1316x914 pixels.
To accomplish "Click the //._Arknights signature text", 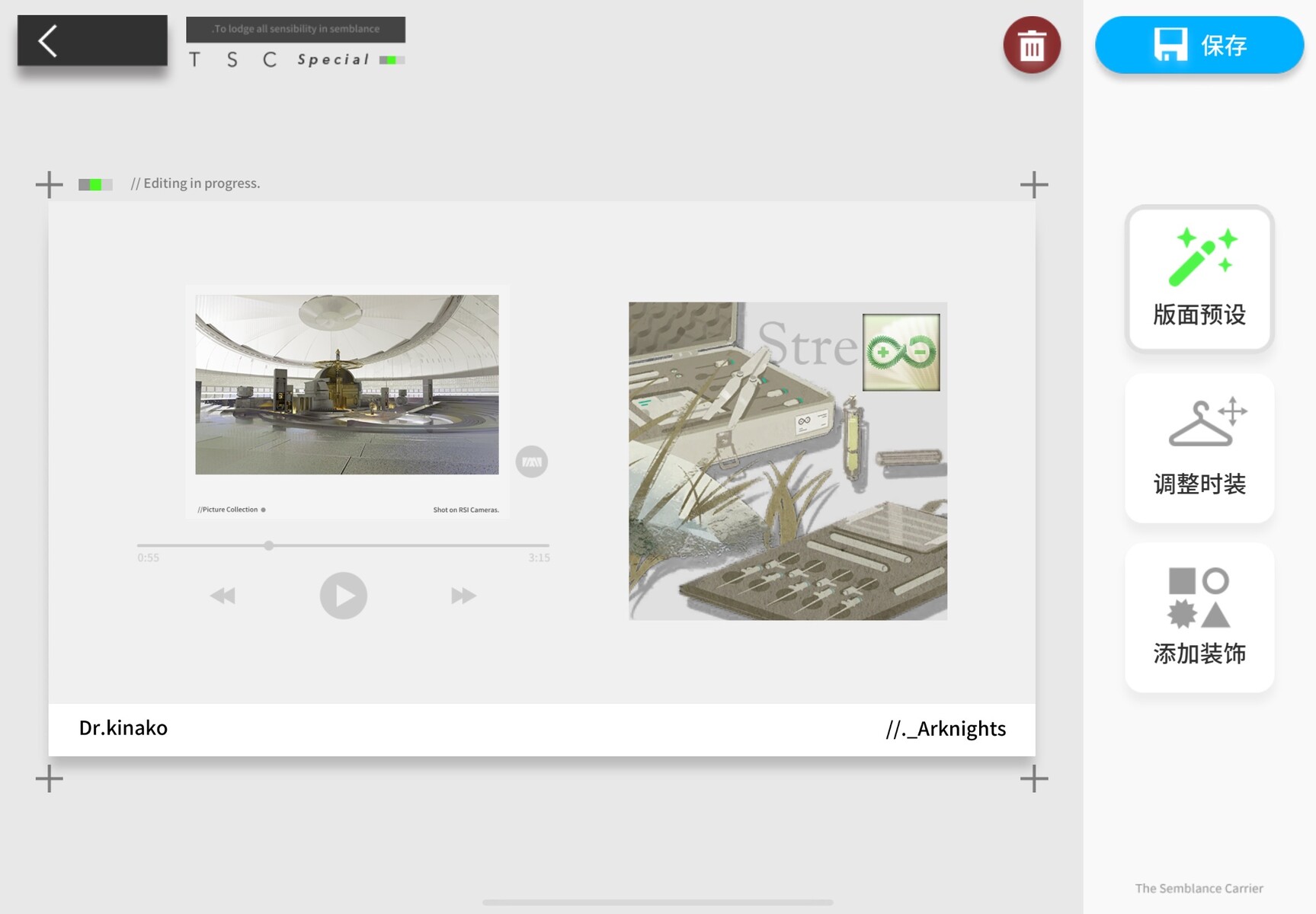I will pos(946,729).
